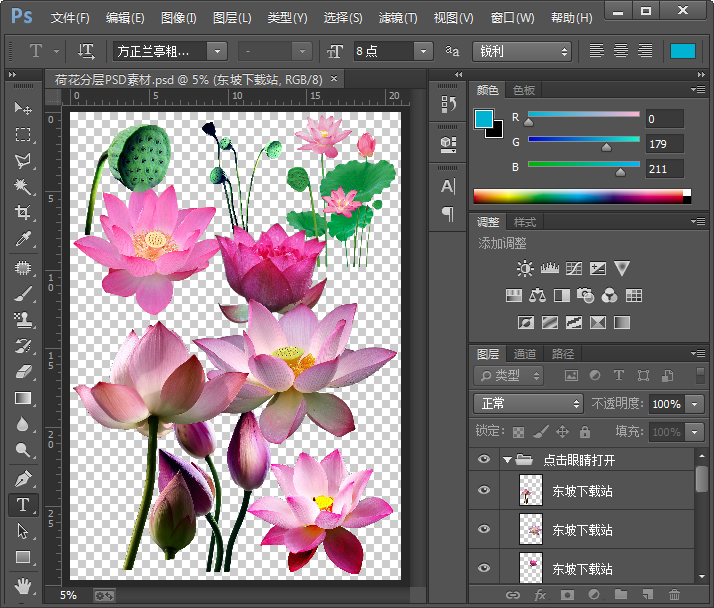Switch to the 样式 panel tab
This screenshot has width=714, height=608.
pos(525,222)
